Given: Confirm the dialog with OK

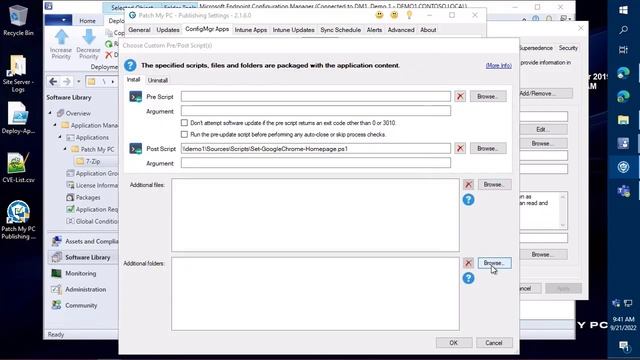Looking at the screenshot, I should pos(453,343).
